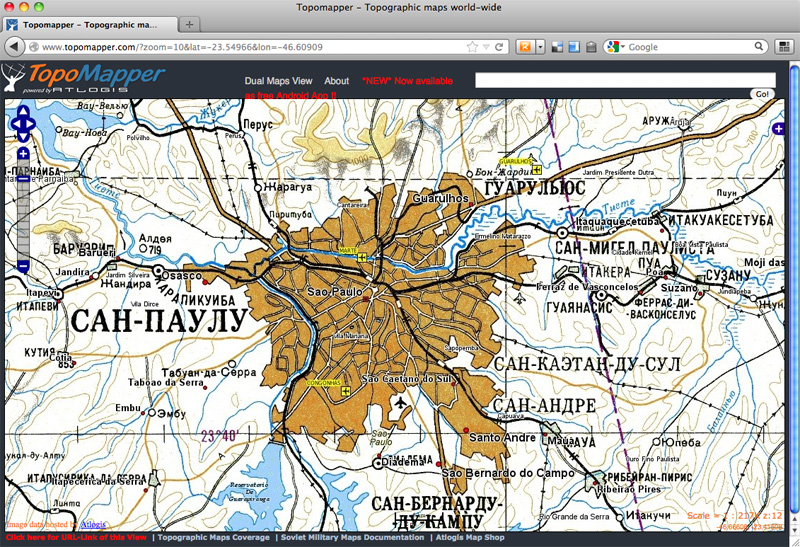800x547 pixels.
Task: Open the About page link
Action: point(337,81)
